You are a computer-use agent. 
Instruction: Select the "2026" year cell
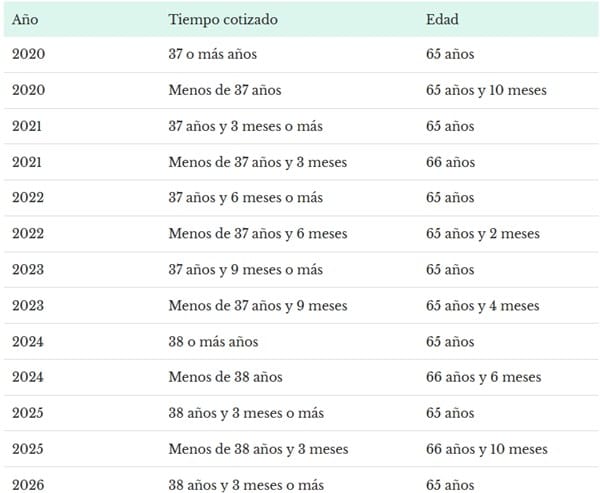(28, 485)
